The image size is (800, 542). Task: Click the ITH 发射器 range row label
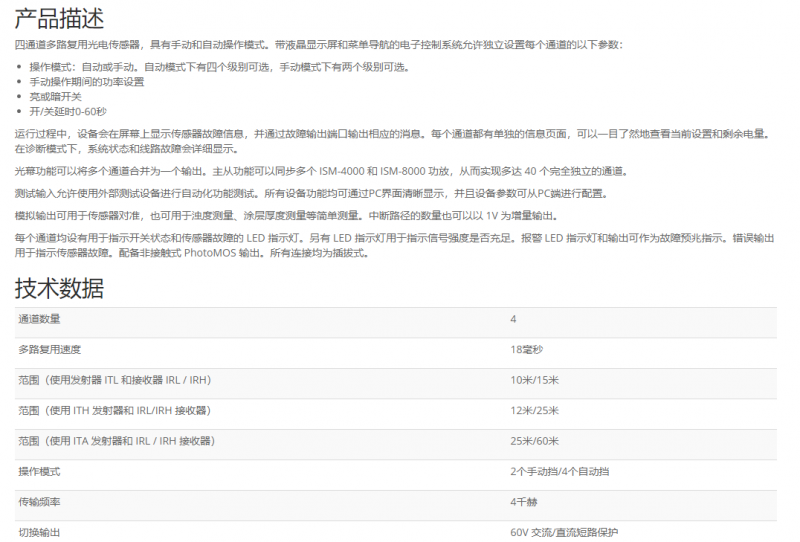tap(114, 410)
